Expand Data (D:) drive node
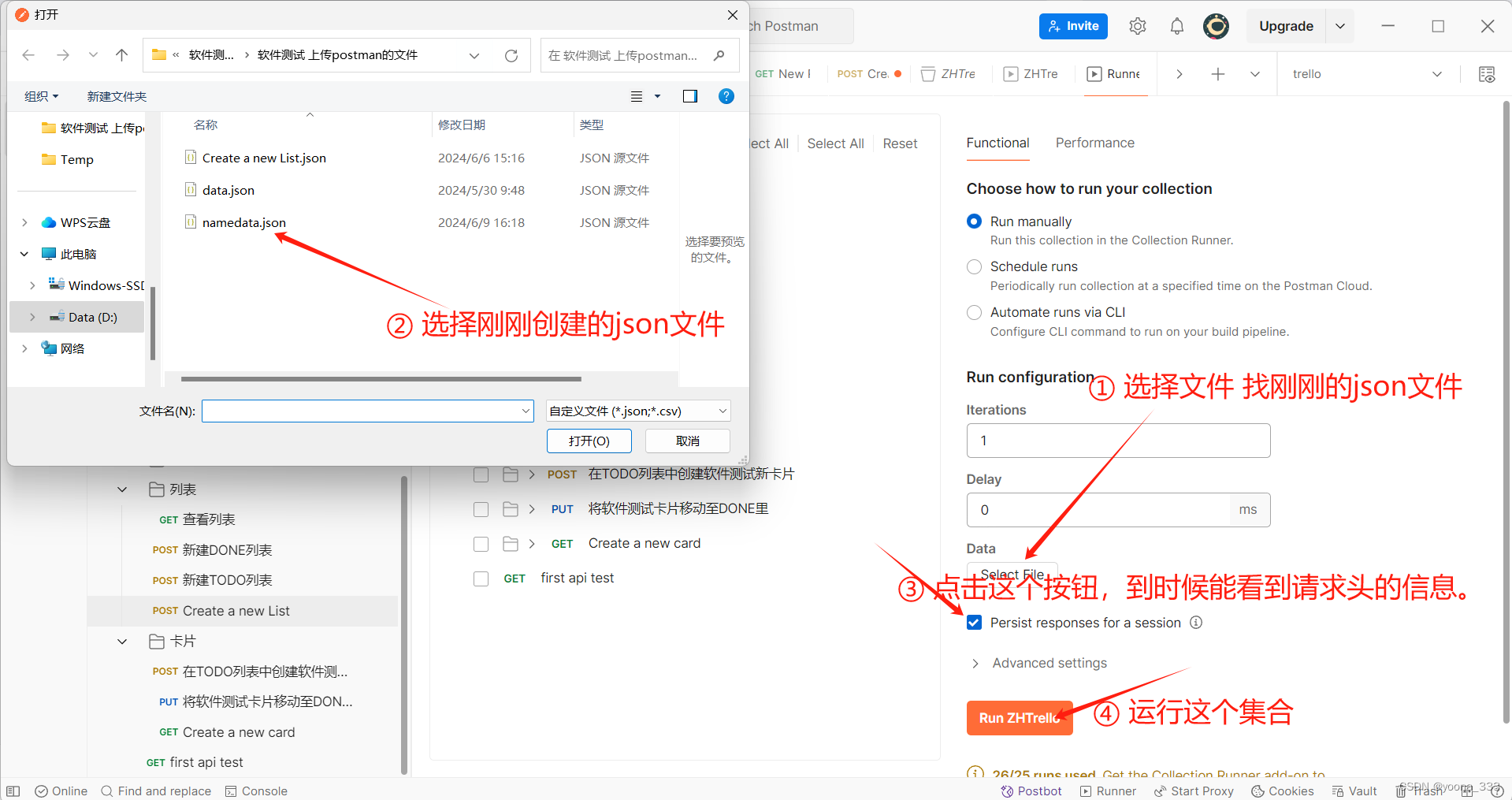Image resolution: width=1512 pixels, height=800 pixels. [x=32, y=317]
